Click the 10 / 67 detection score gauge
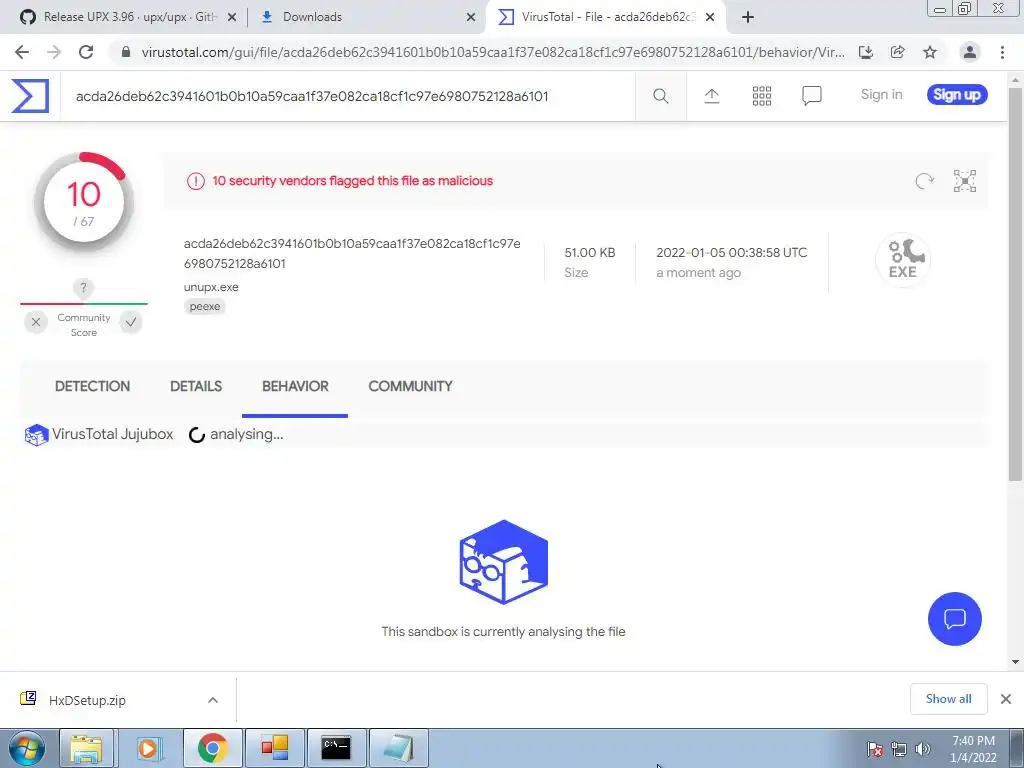Viewport: 1024px width, 768px height. point(84,202)
